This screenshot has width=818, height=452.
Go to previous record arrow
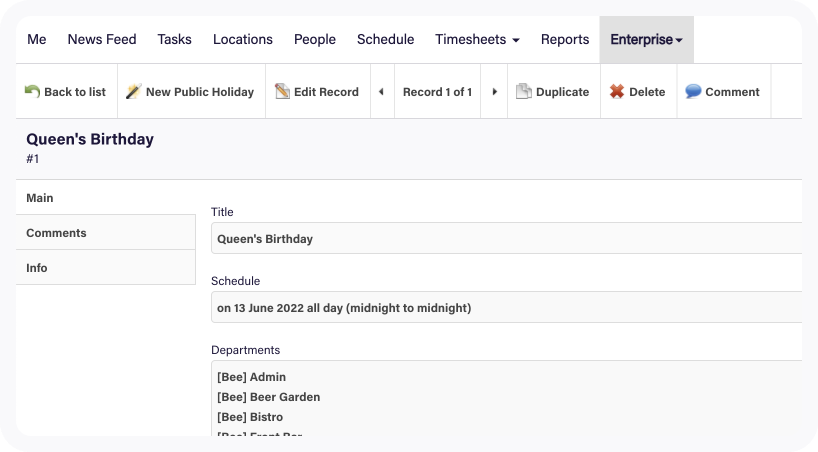click(x=381, y=92)
